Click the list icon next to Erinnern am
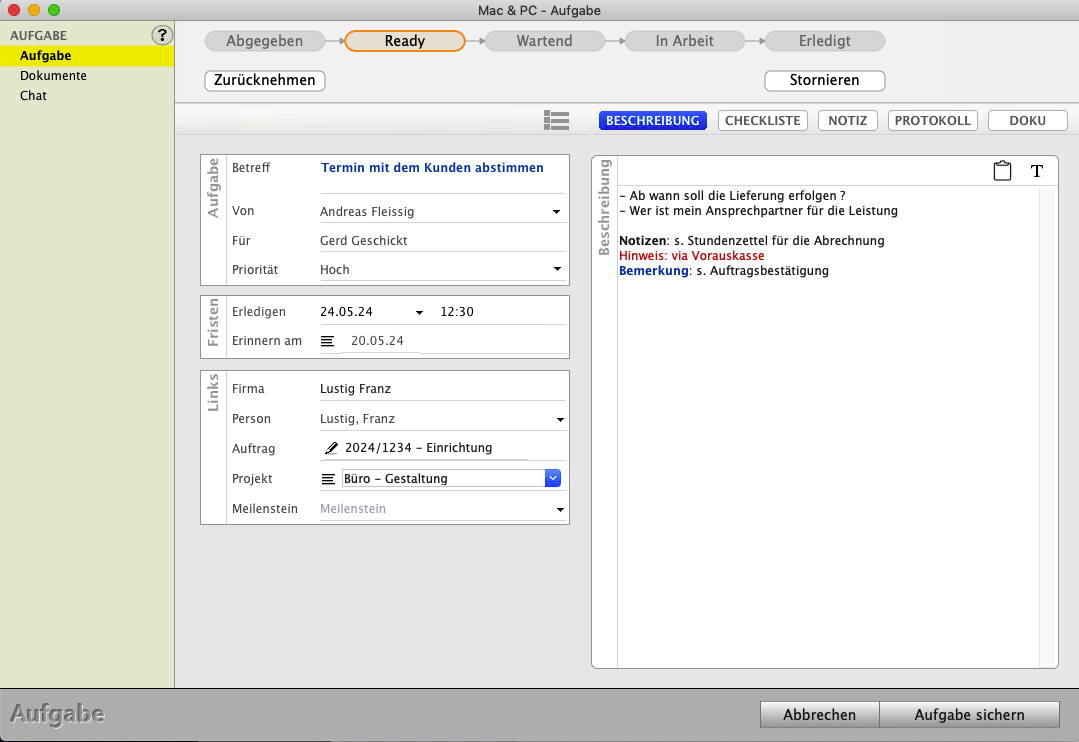Viewport: 1079px width, 742px height. tap(327, 341)
